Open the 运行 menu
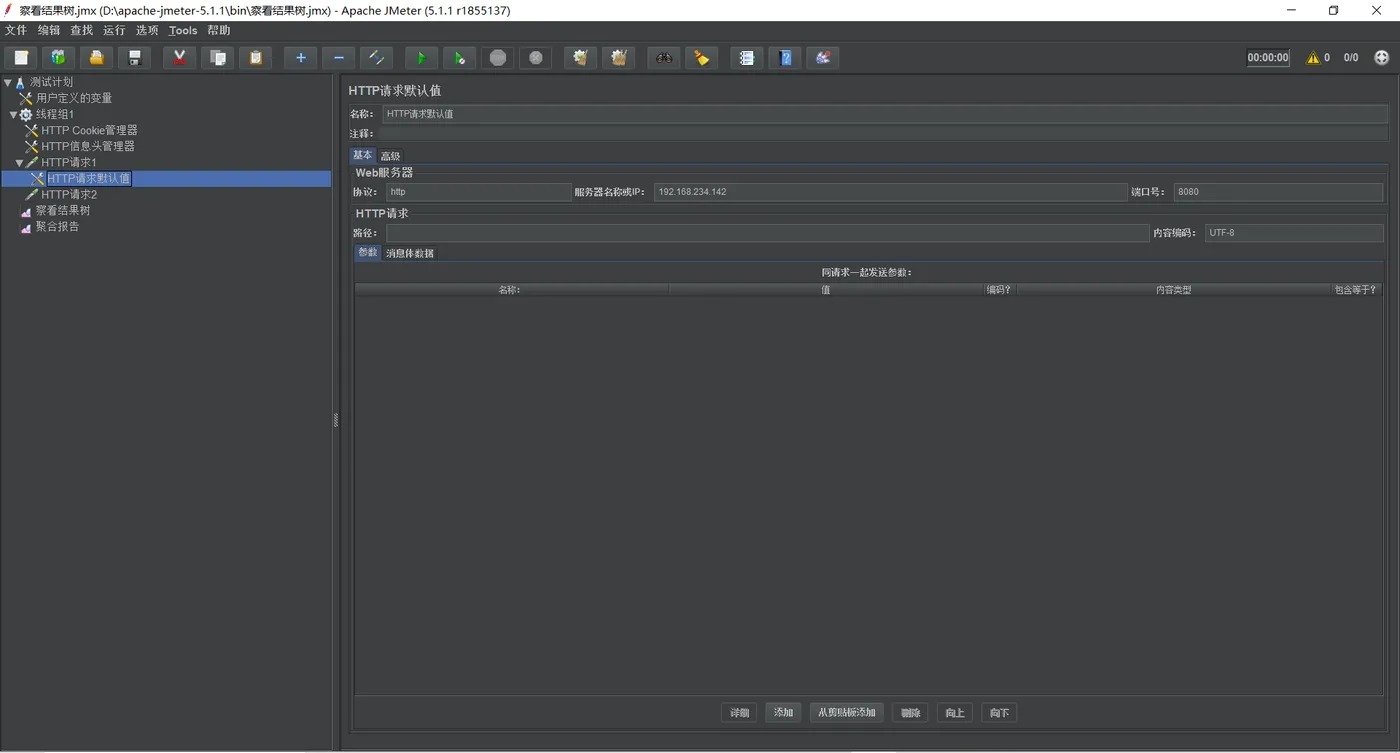1400x753 pixels. click(114, 30)
